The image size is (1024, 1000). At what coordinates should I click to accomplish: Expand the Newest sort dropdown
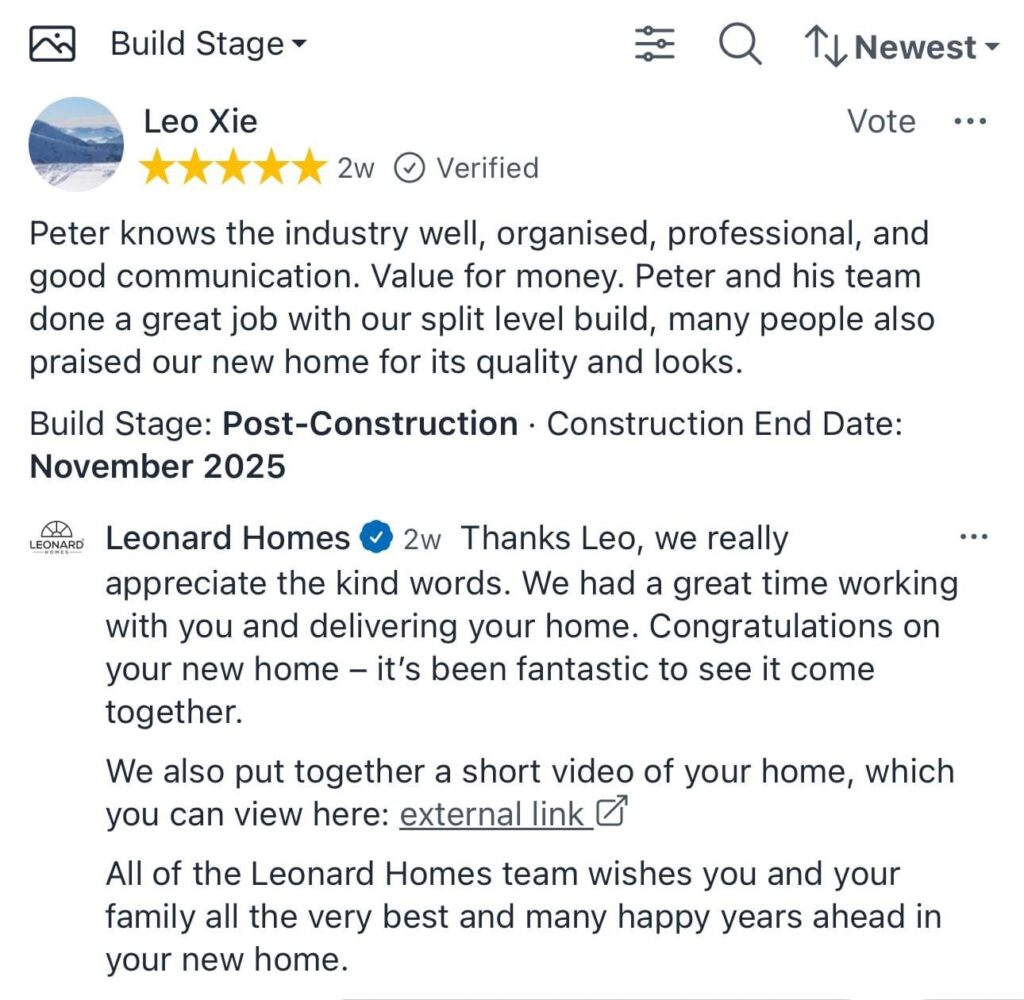(x=928, y=47)
